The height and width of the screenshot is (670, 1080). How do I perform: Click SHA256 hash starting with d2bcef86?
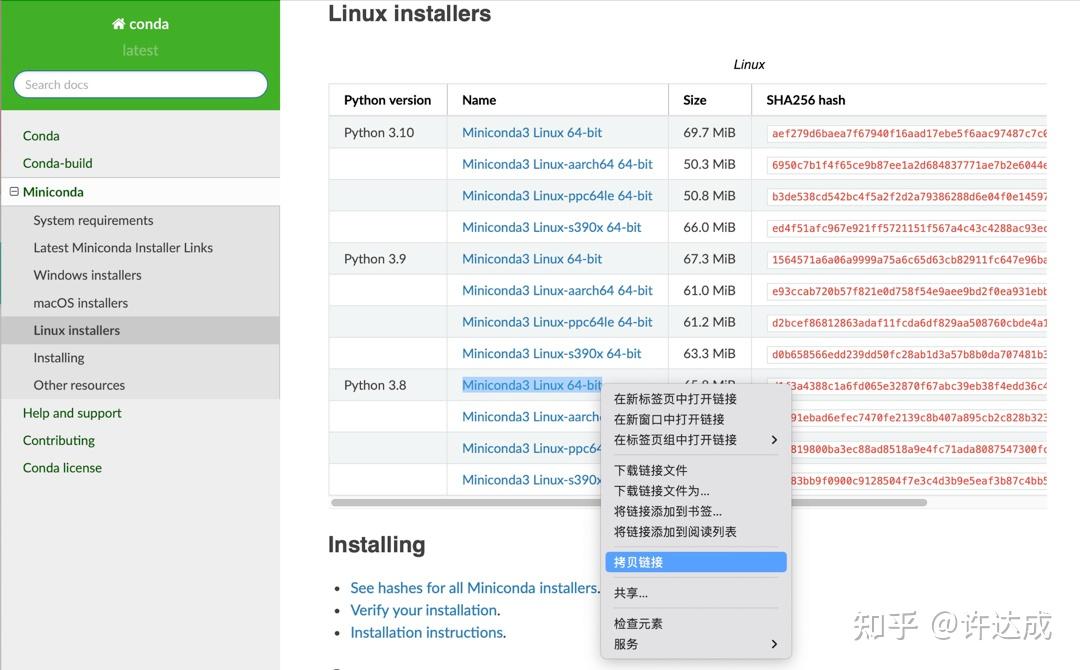pos(907,323)
